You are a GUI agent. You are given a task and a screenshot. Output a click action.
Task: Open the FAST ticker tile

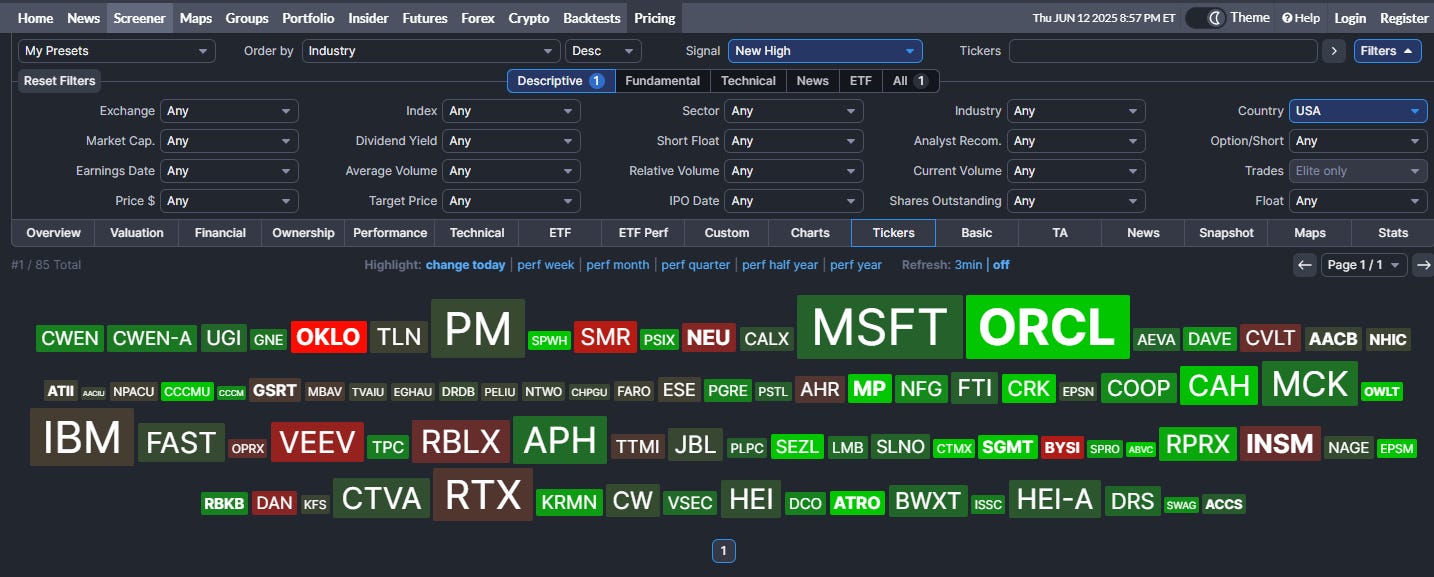pyautogui.click(x=181, y=442)
